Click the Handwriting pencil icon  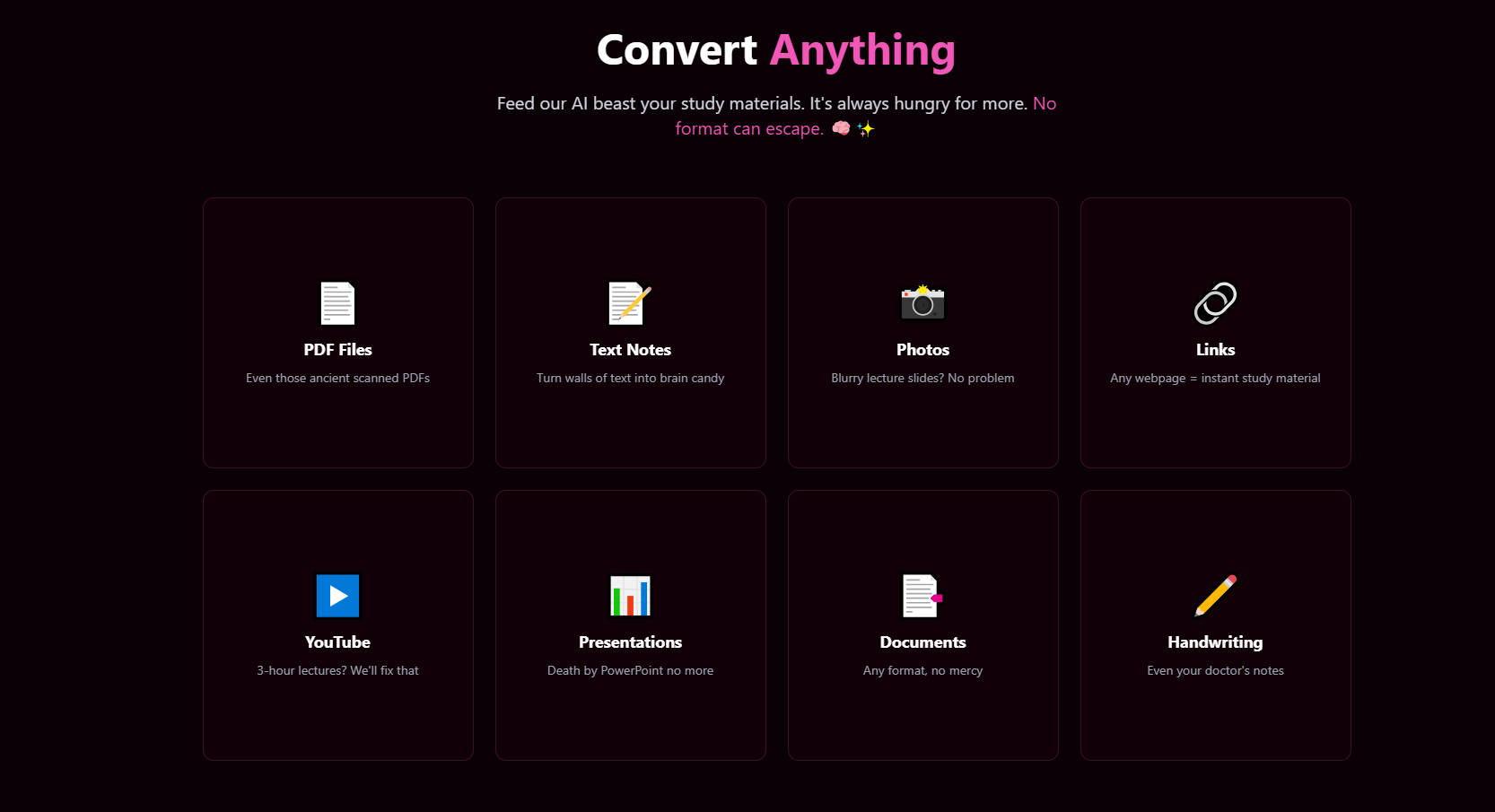(1215, 596)
